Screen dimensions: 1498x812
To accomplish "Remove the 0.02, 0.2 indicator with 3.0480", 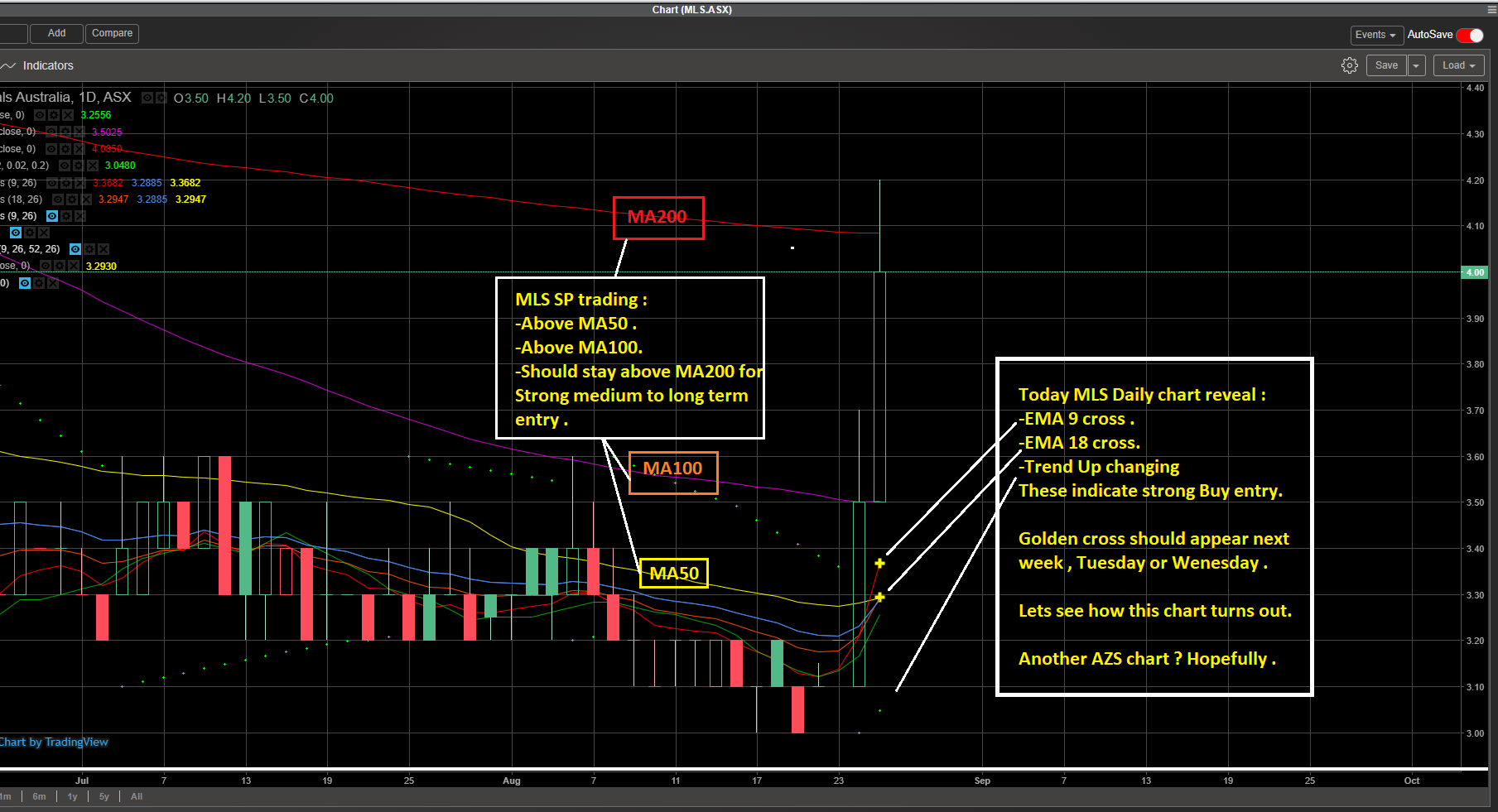I will coord(93,166).
